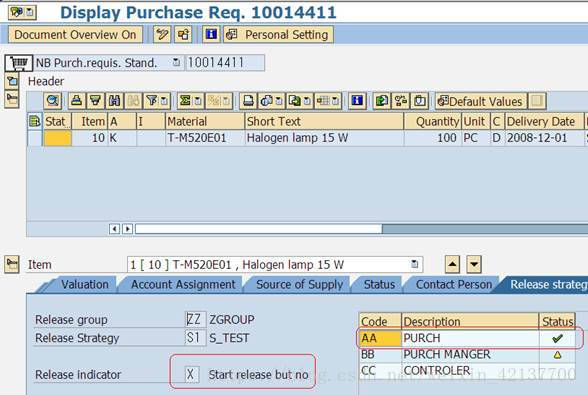Click the requisition number field 10014411
The height and width of the screenshot is (395, 588).
pyautogui.click(x=225, y=62)
